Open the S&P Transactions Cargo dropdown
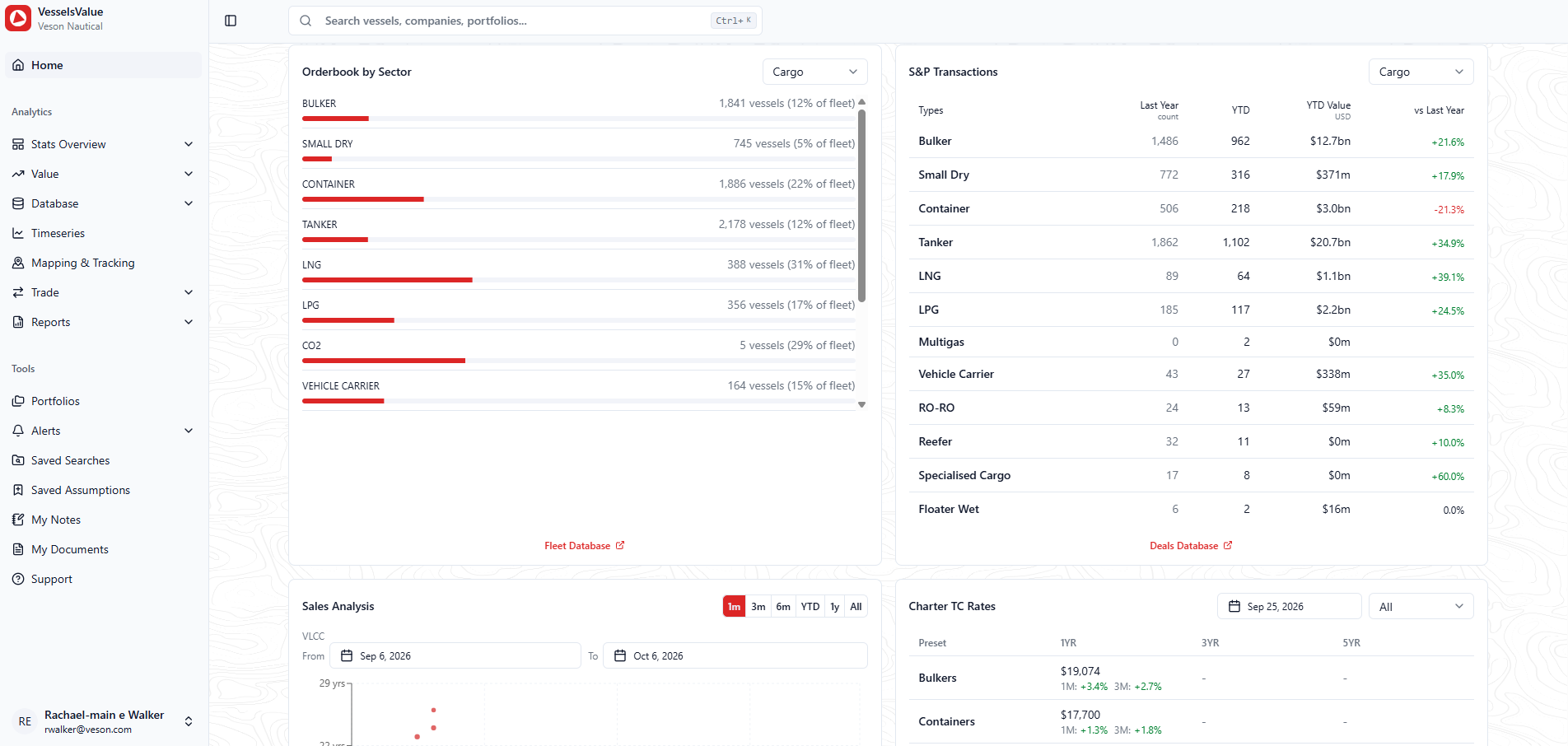The height and width of the screenshot is (746, 1568). [x=1421, y=72]
